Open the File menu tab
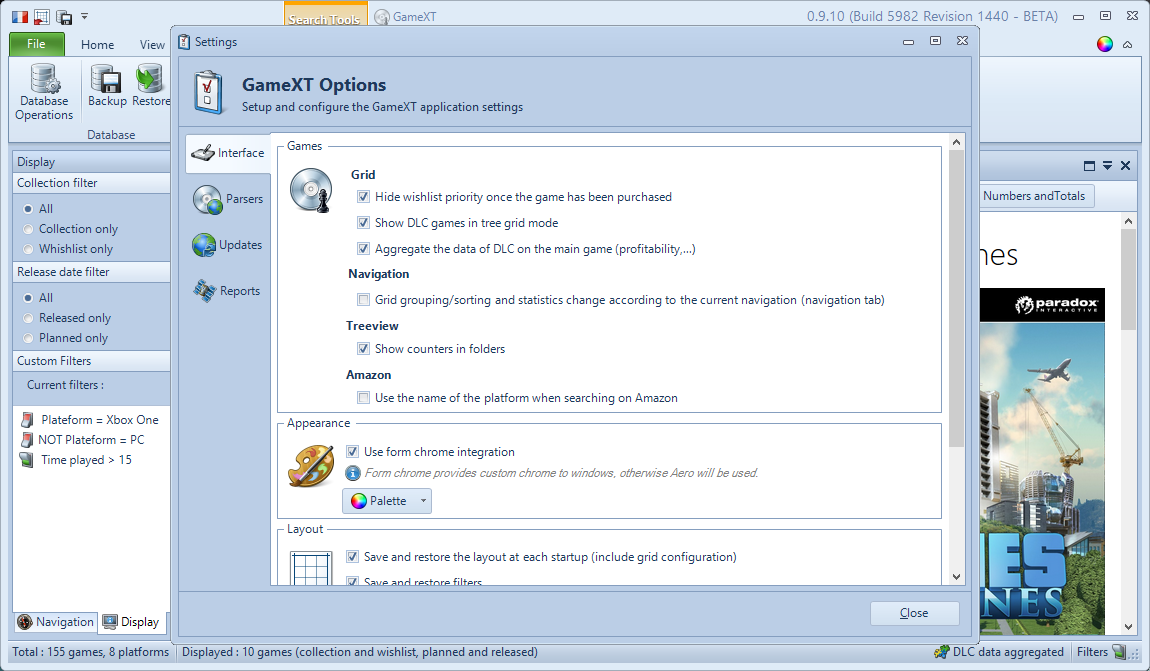 [37, 44]
